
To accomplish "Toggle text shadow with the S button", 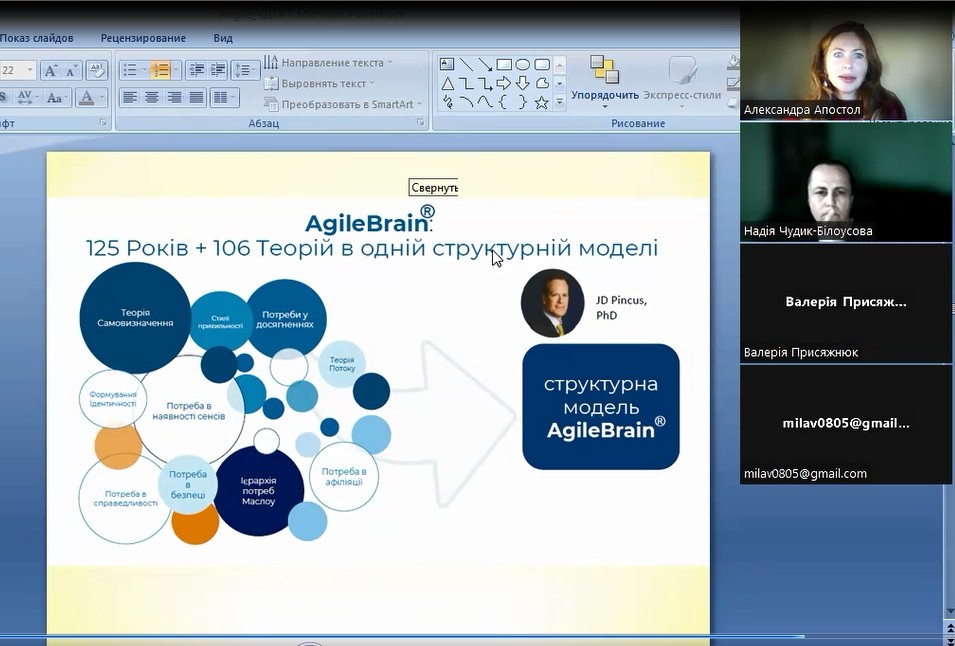I will point(2,97).
